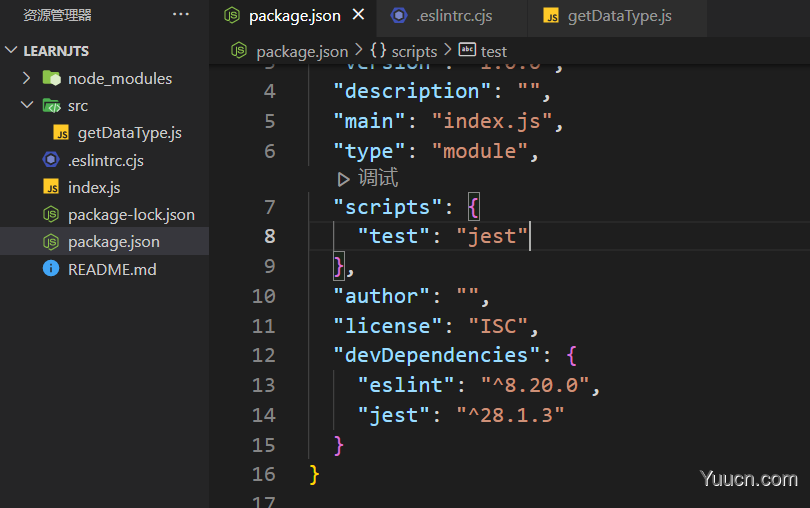This screenshot has height=508, width=810.
Task: Click JS icon beside index.js
Action: (51, 187)
